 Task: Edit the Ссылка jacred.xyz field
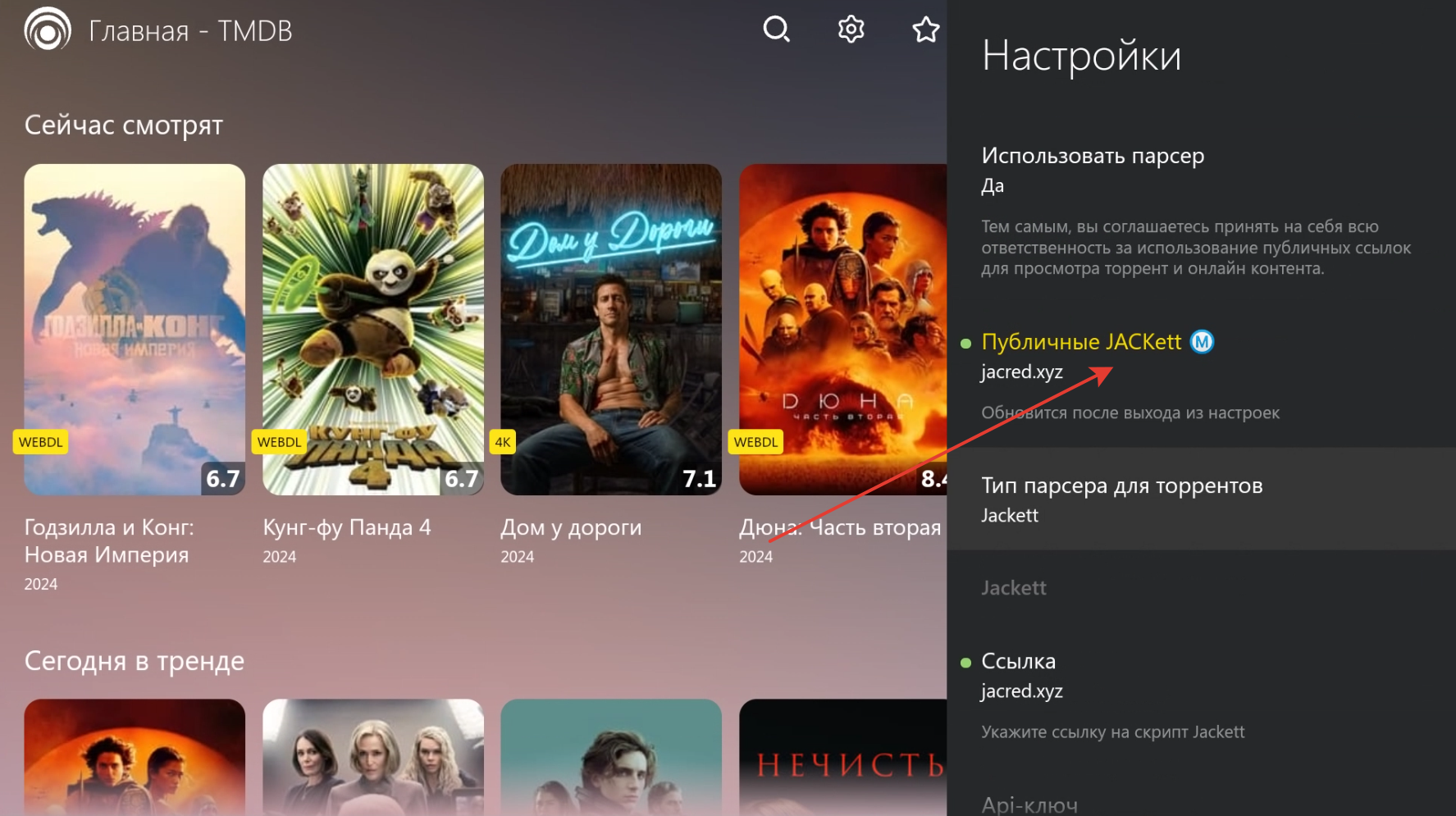pyautogui.click(x=1201, y=676)
